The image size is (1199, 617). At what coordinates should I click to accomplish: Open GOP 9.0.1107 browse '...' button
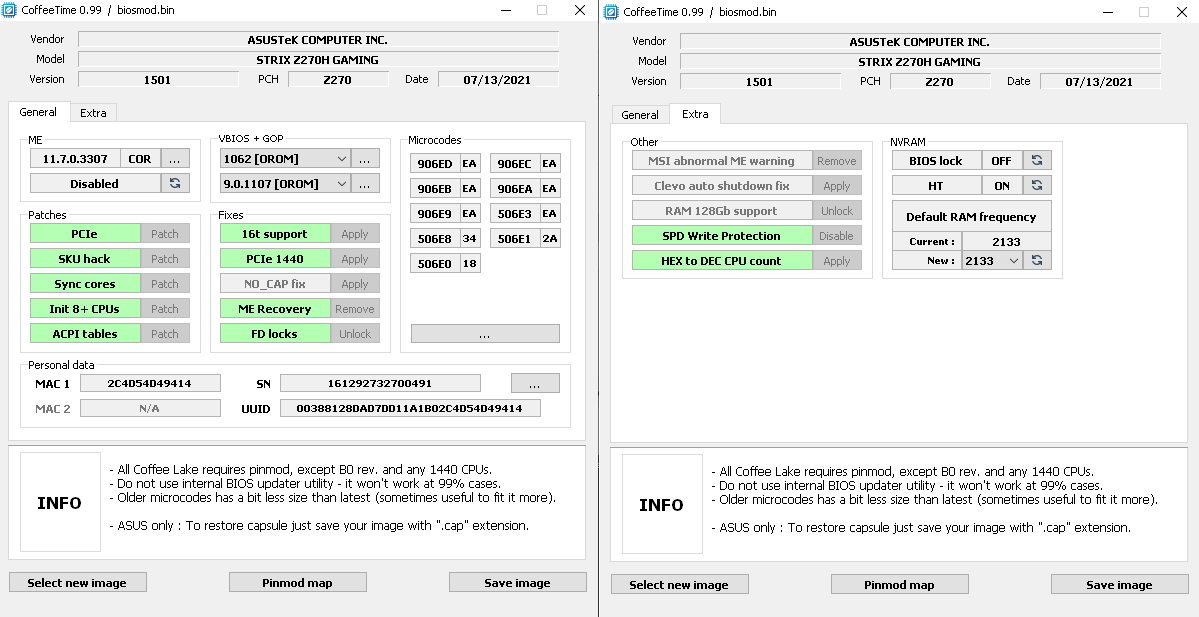point(365,183)
